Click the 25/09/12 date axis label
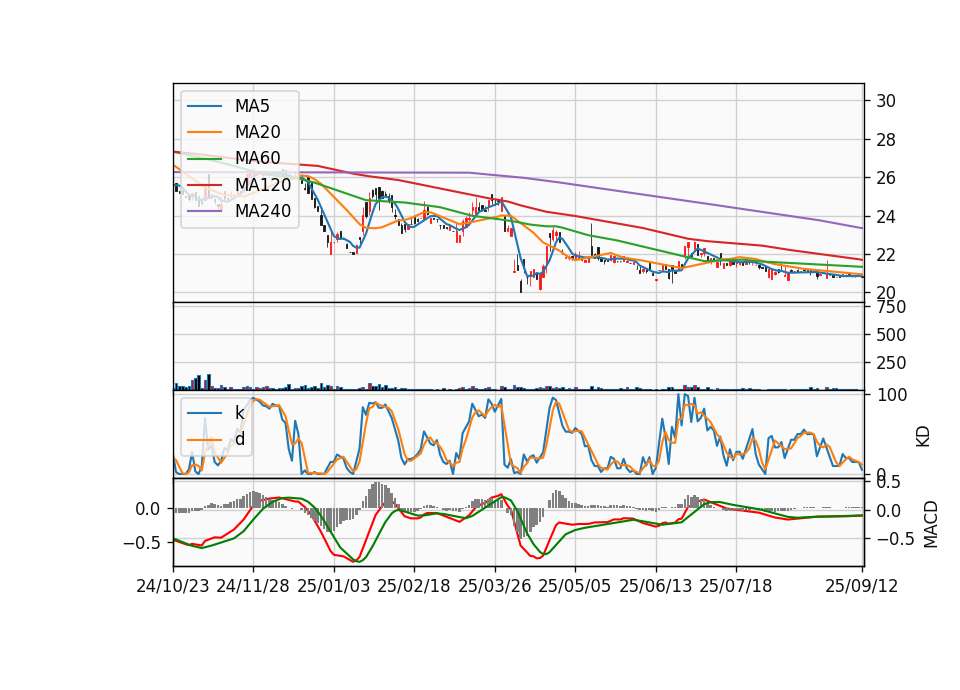Viewport: 960px width, 690px height. click(862, 586)
